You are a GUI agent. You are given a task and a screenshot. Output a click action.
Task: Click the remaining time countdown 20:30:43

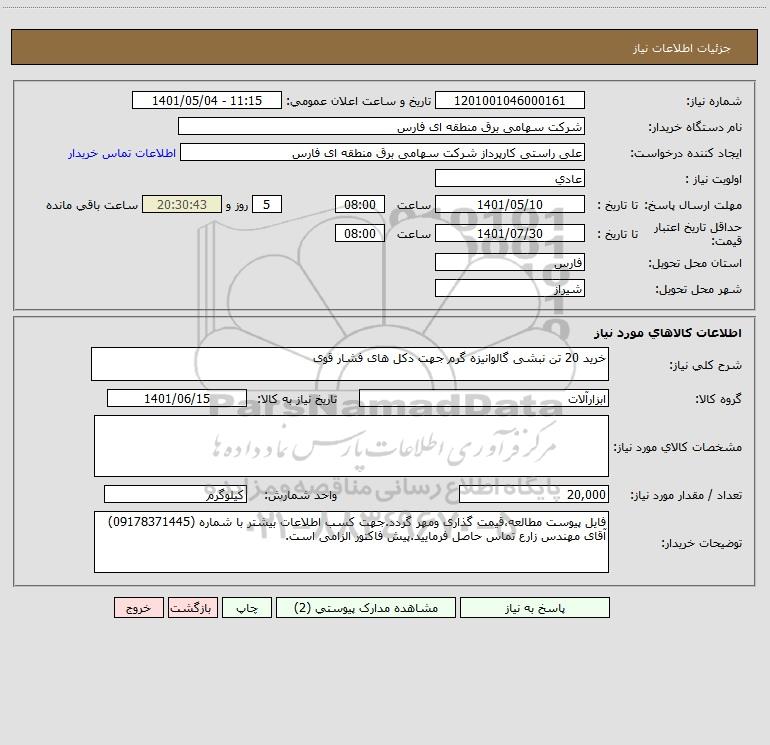[182, 204]
